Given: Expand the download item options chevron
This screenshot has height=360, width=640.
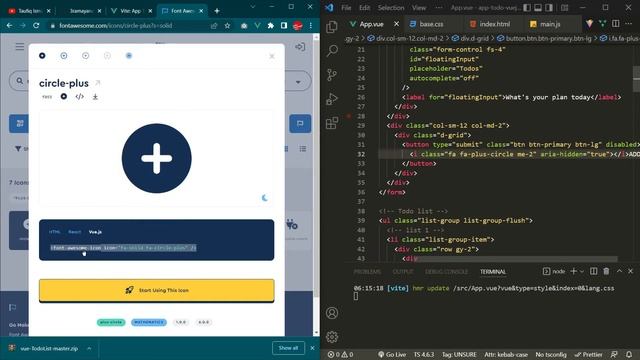Looking at the screenshot, I should click(89, 349).
